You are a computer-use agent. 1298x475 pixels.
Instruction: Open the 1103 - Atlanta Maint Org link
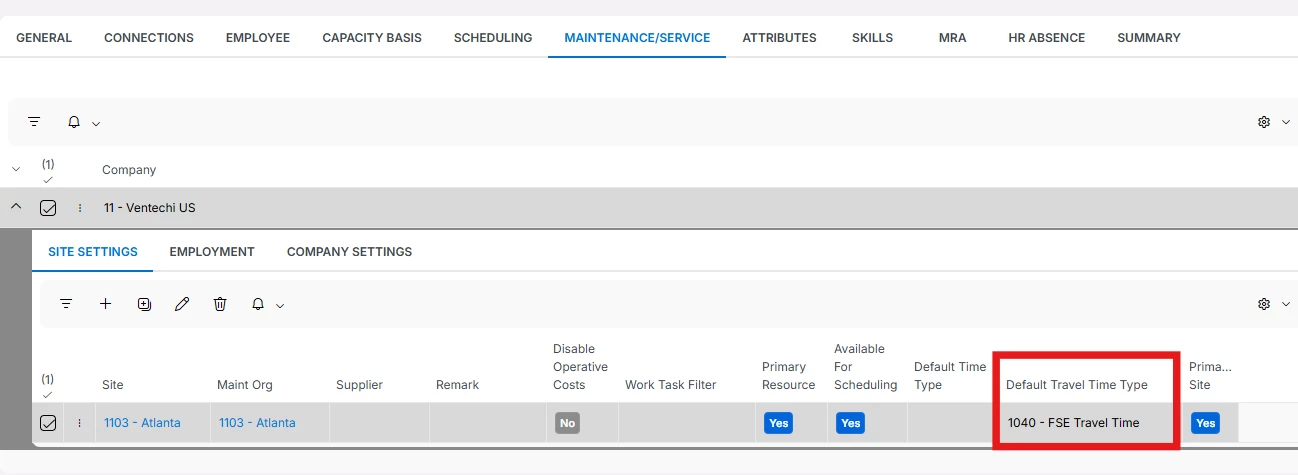coord(257,423)
